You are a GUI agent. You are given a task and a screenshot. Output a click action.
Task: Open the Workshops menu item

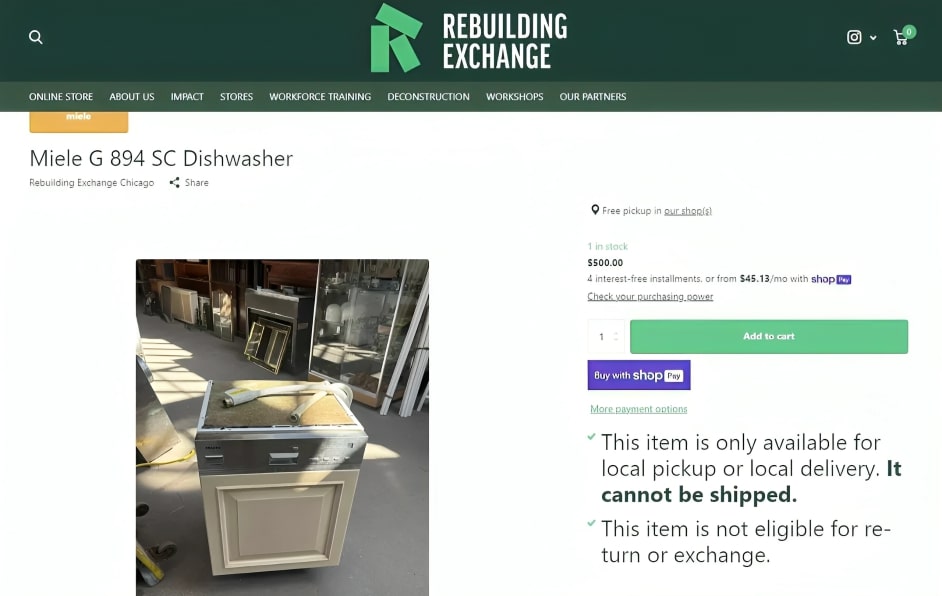pos(514,97)
